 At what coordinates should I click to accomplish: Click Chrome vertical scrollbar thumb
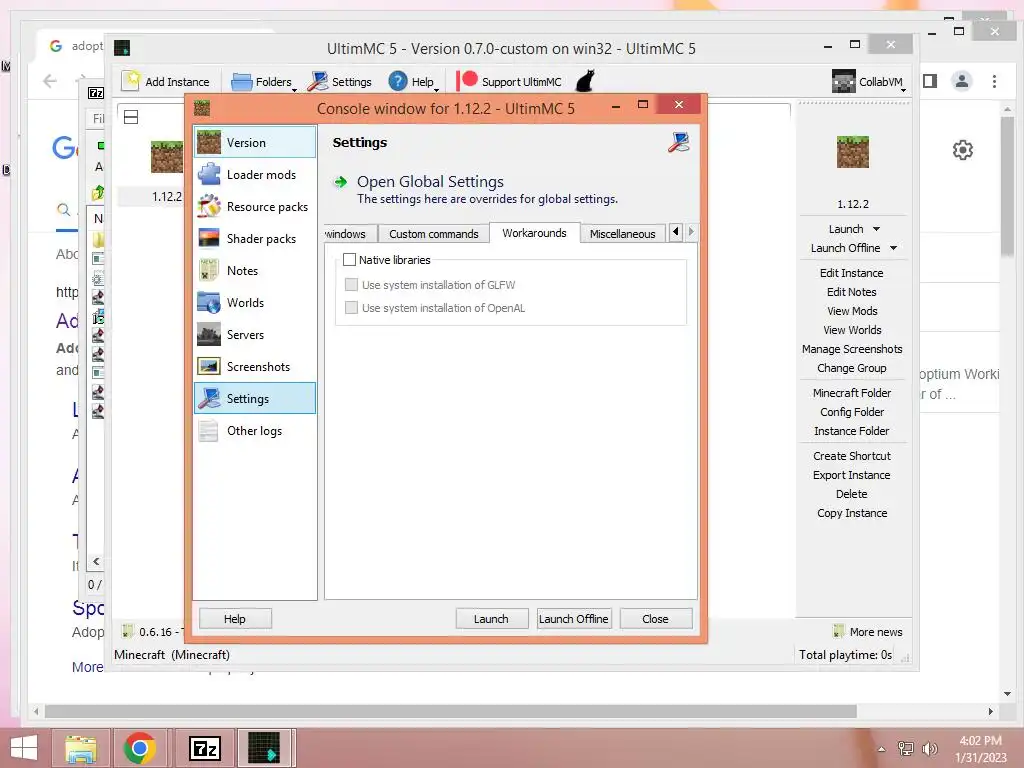click(1007, 186)
